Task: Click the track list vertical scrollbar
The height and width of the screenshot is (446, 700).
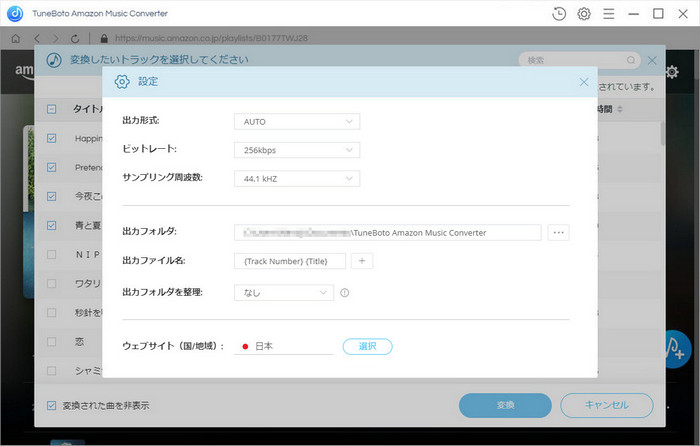Action: [x=662, y=133]
